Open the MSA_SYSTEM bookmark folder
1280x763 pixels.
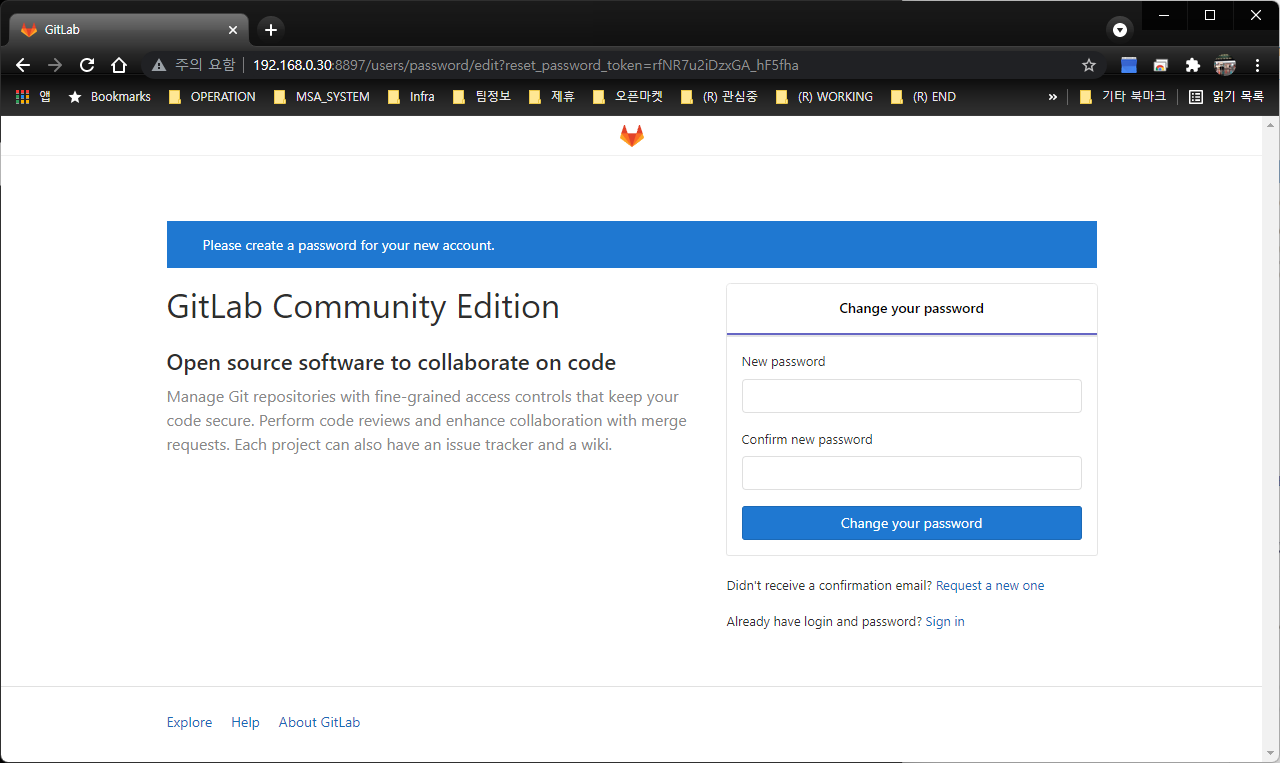321,97
